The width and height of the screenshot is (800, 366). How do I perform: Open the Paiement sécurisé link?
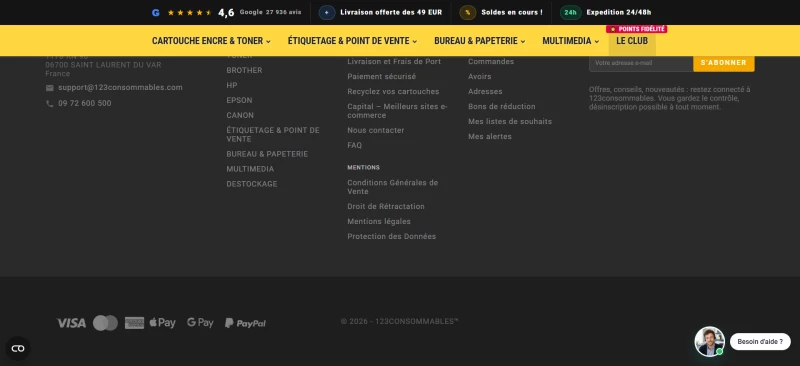click(382, 77)
